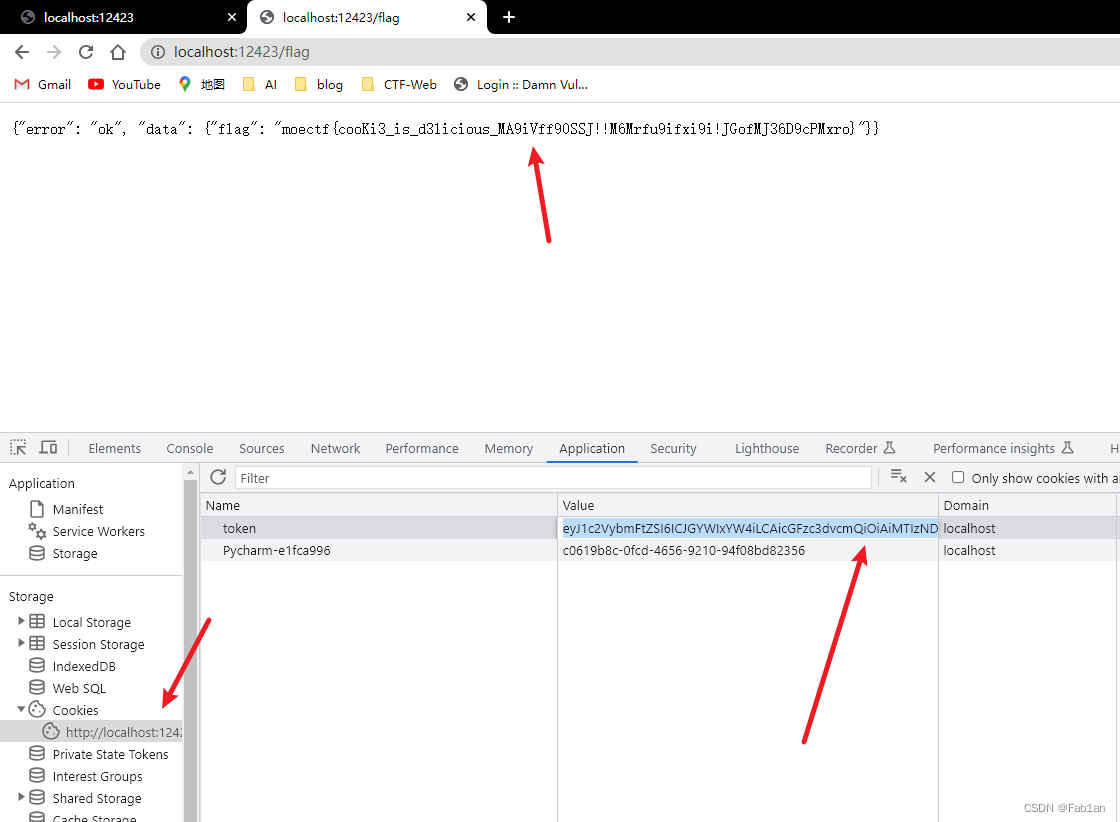Enable Only show cookies with an issue
This screenshot has width=1120, height=822.
(958, 477)
